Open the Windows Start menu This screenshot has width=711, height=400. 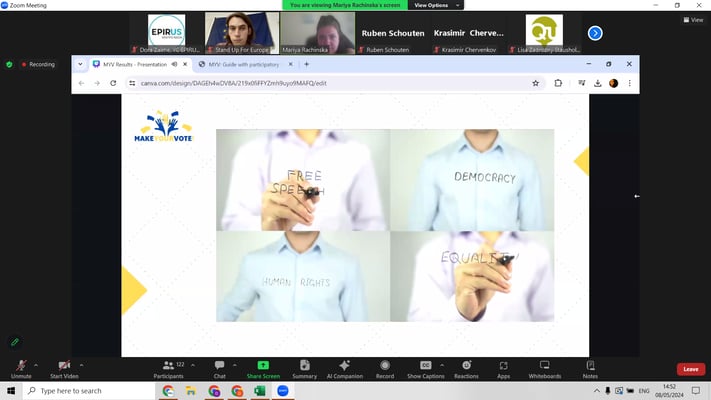tap(11, 391)
